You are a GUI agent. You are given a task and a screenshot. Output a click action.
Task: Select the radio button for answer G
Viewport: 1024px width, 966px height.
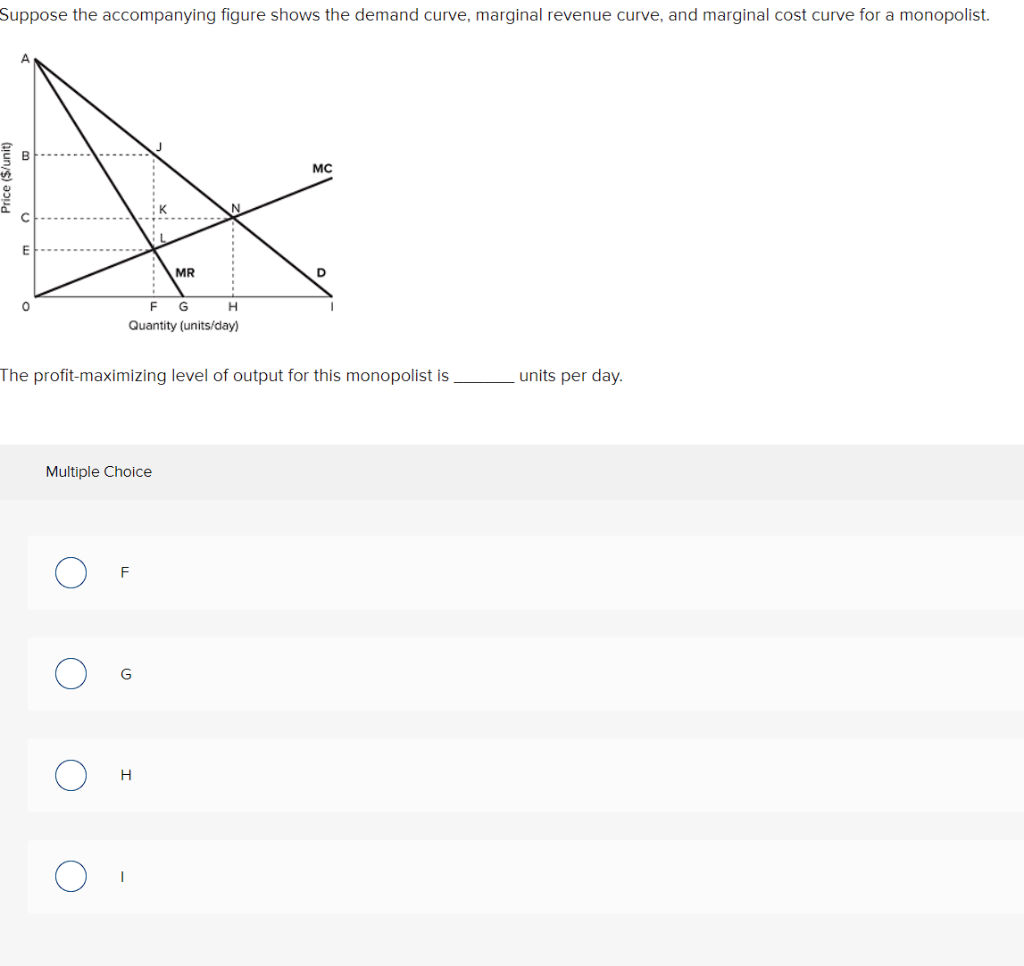(x=70, y=674)
